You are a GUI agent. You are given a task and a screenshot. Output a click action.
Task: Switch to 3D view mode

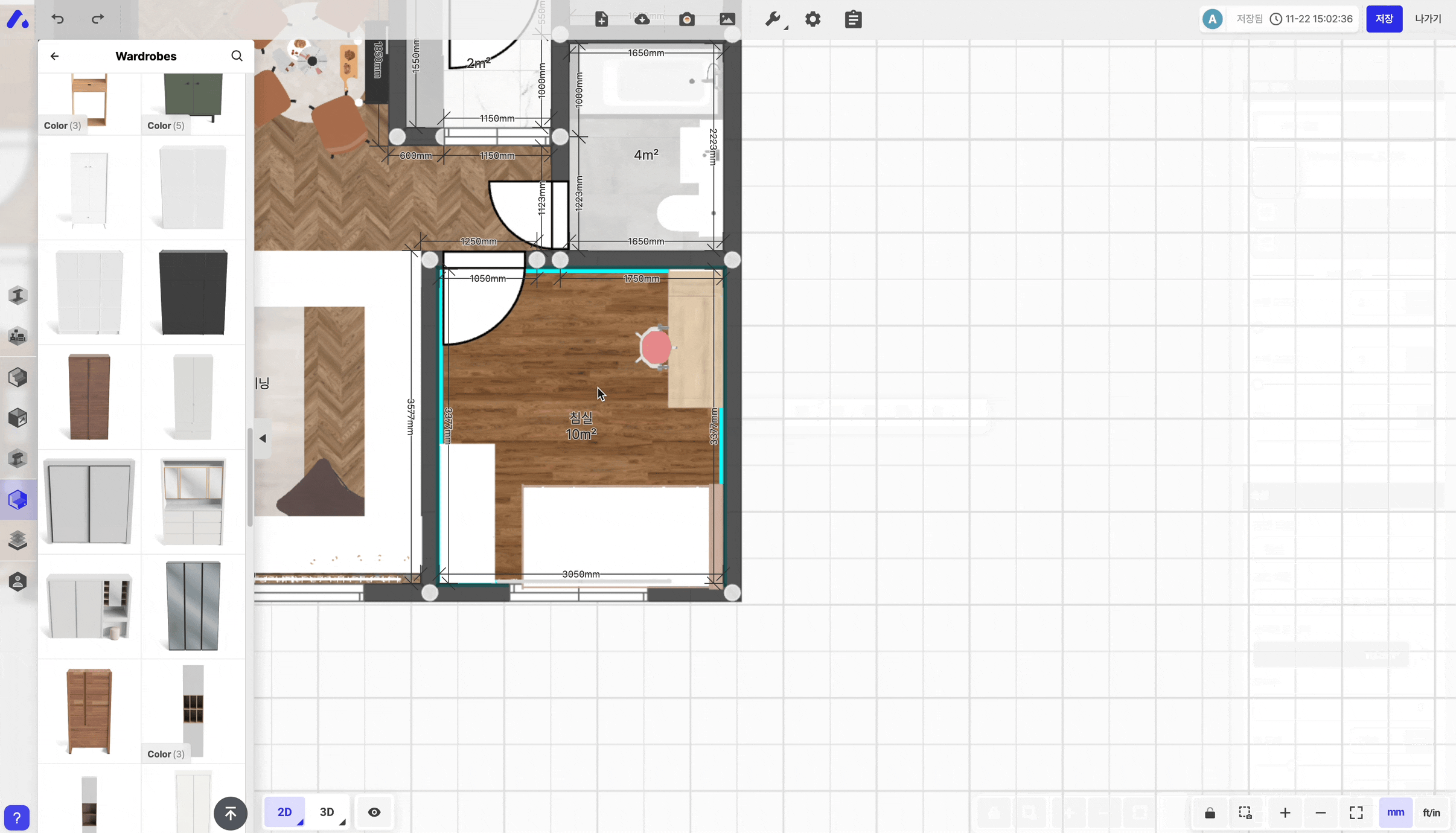pos(328,812)
